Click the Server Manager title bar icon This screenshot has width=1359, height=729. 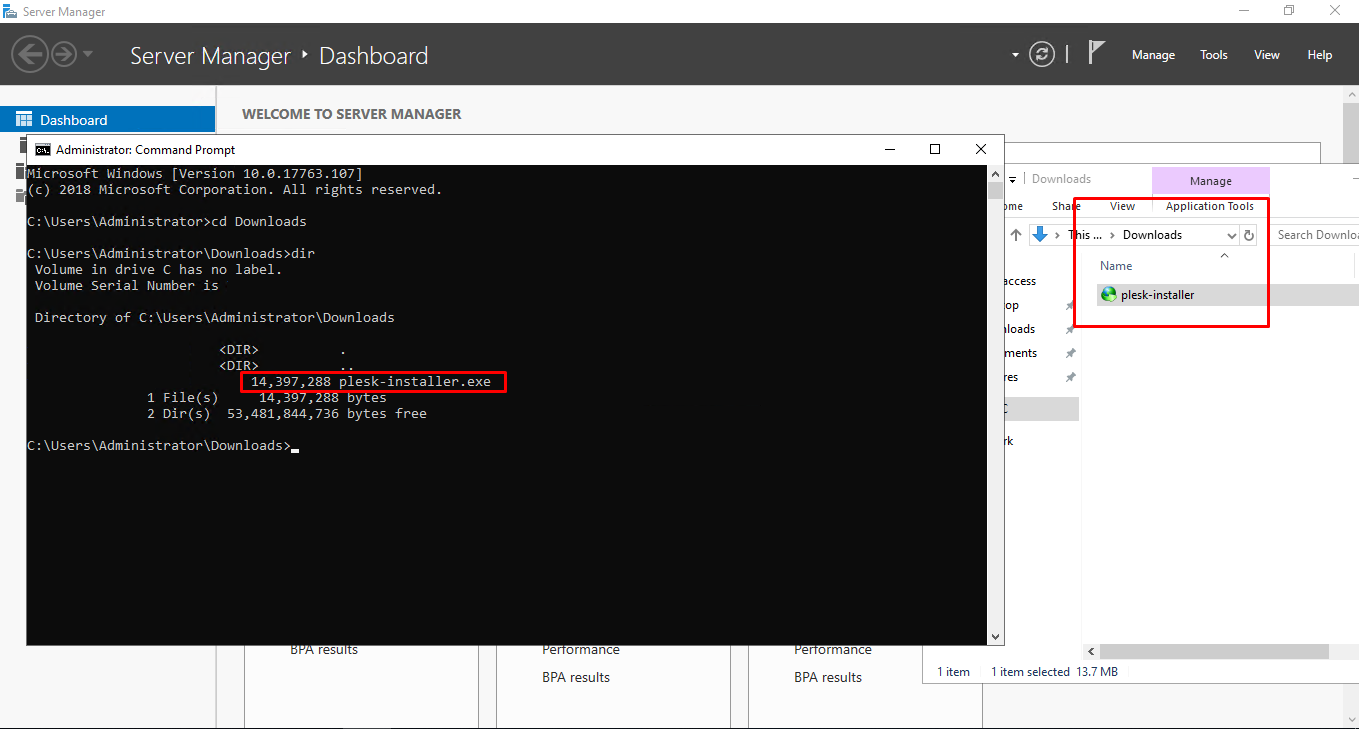click(x=11, y=11)
